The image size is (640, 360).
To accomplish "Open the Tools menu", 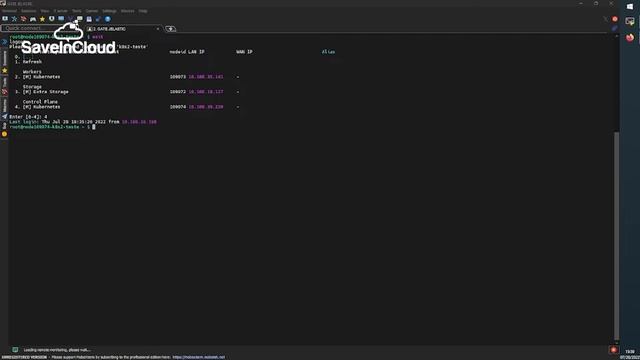I will pyautogui.click(x=77, y=11).
